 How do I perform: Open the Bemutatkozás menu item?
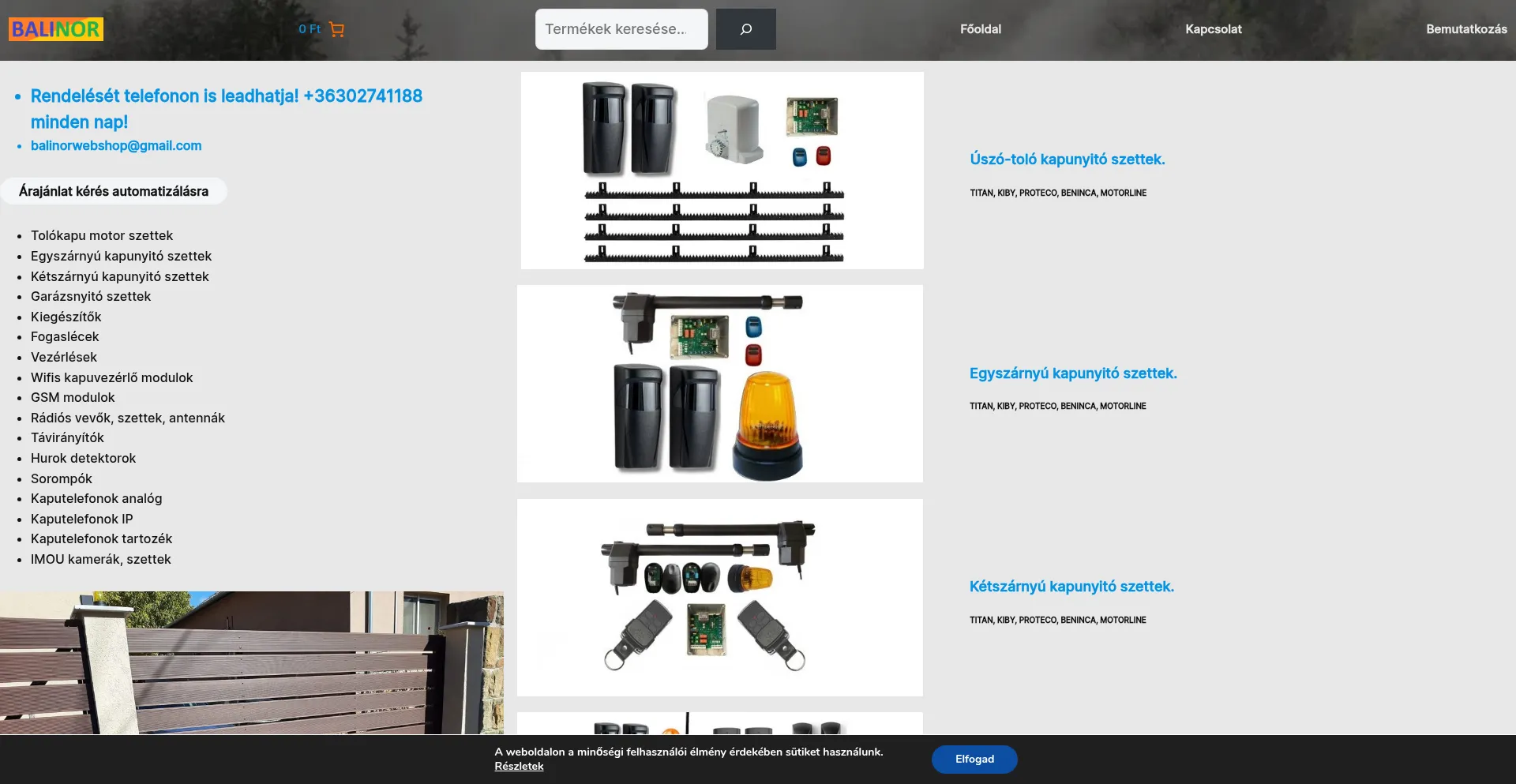pos(1465,29)
